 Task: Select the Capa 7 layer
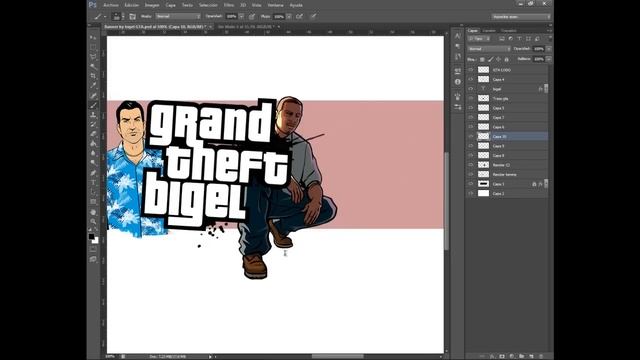tap(507, 117)
